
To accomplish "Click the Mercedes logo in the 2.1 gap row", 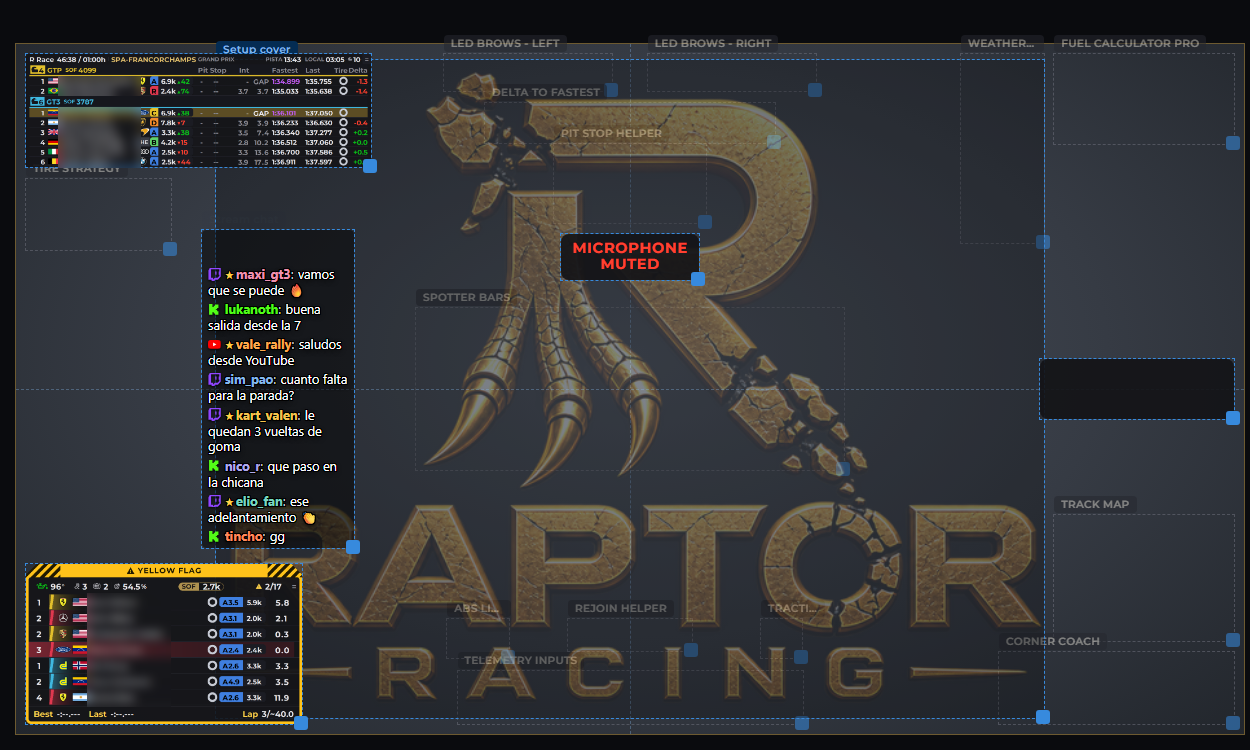I will pyautogui.click(x=63, y=618).
